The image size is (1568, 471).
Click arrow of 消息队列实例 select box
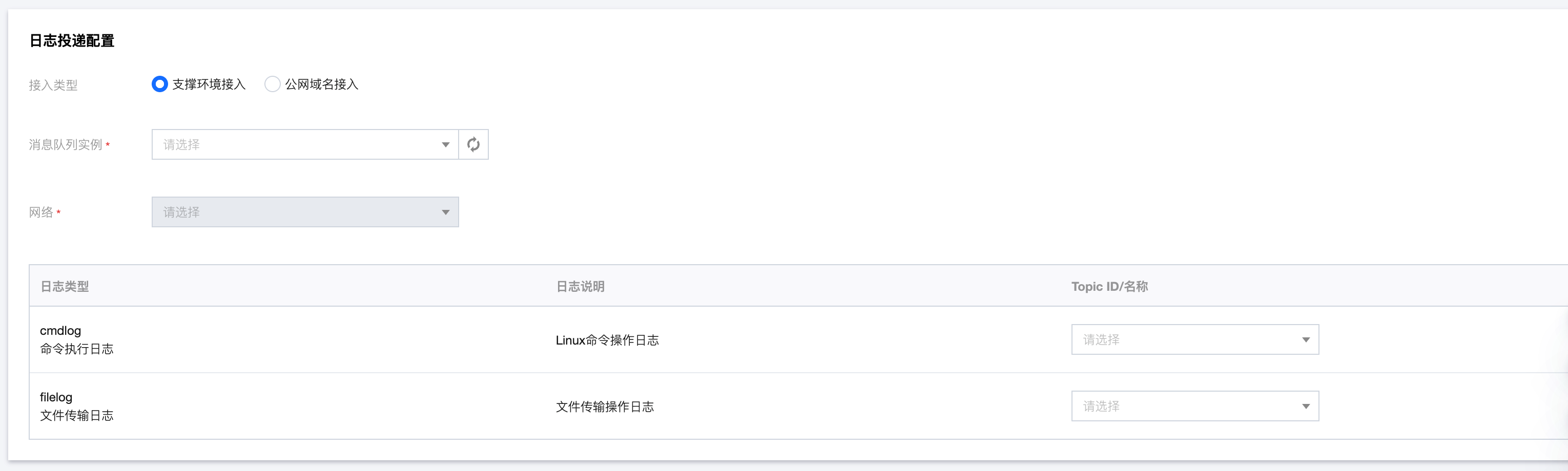(x=446, y=145)
